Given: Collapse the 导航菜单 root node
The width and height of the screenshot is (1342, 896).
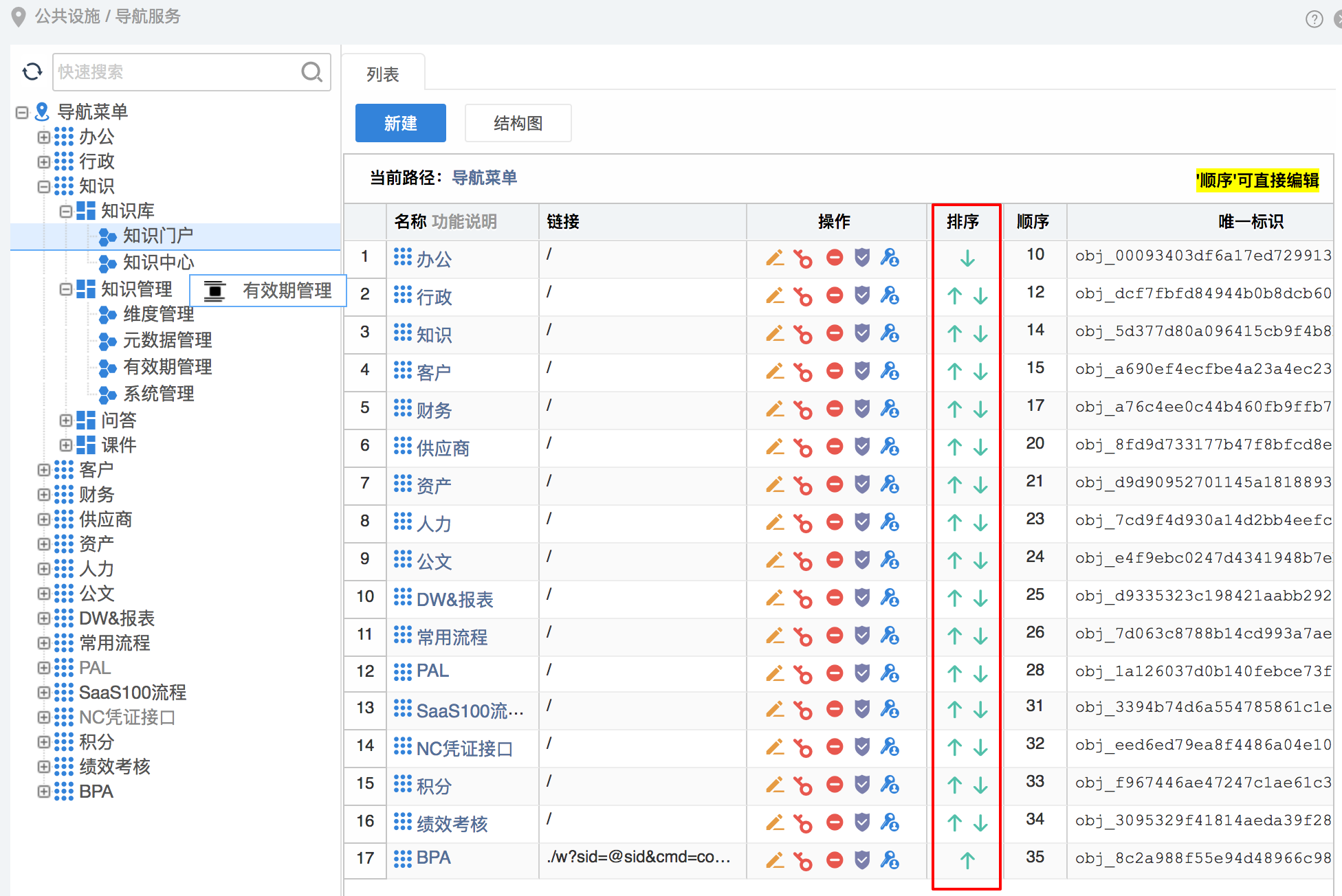Looking at the screenshot, I should [22, 112].
